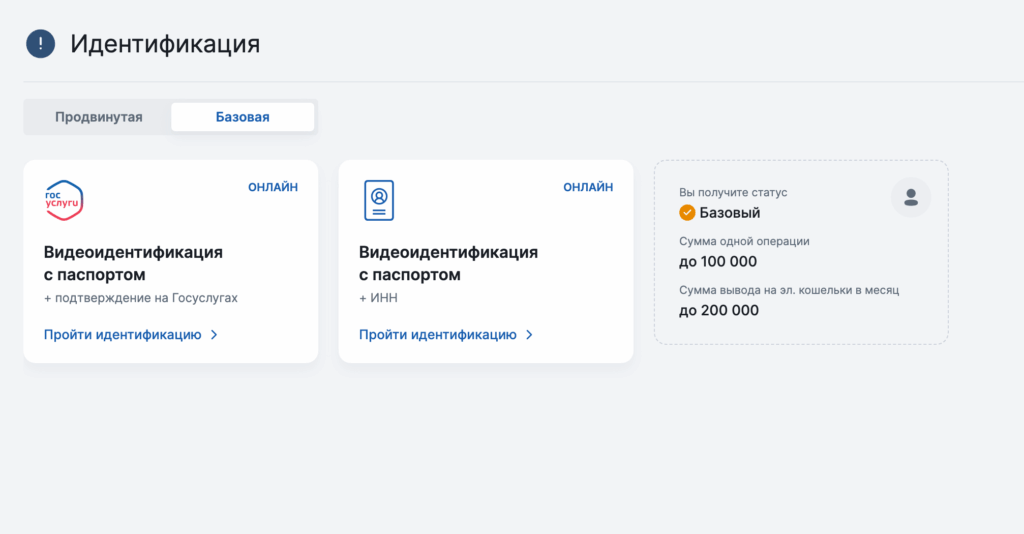Click the passport ID document icon

tap(379, 200)
